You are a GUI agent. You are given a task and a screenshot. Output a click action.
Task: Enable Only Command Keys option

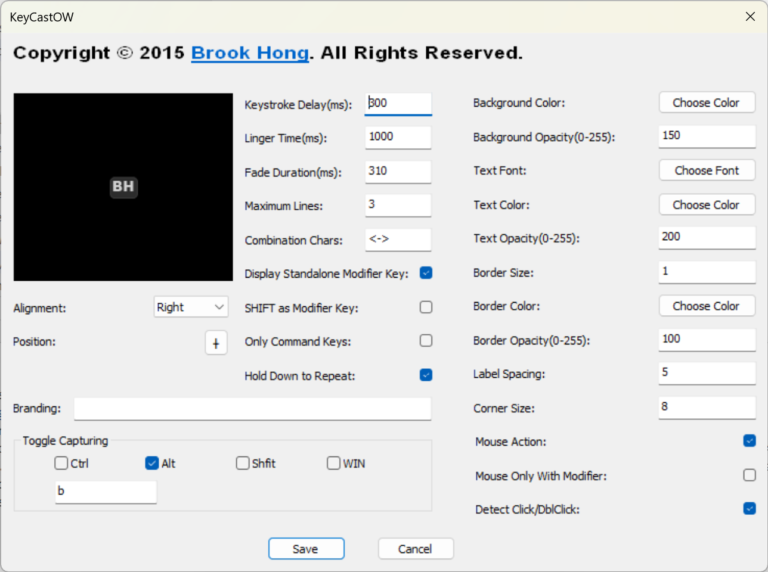426,341
